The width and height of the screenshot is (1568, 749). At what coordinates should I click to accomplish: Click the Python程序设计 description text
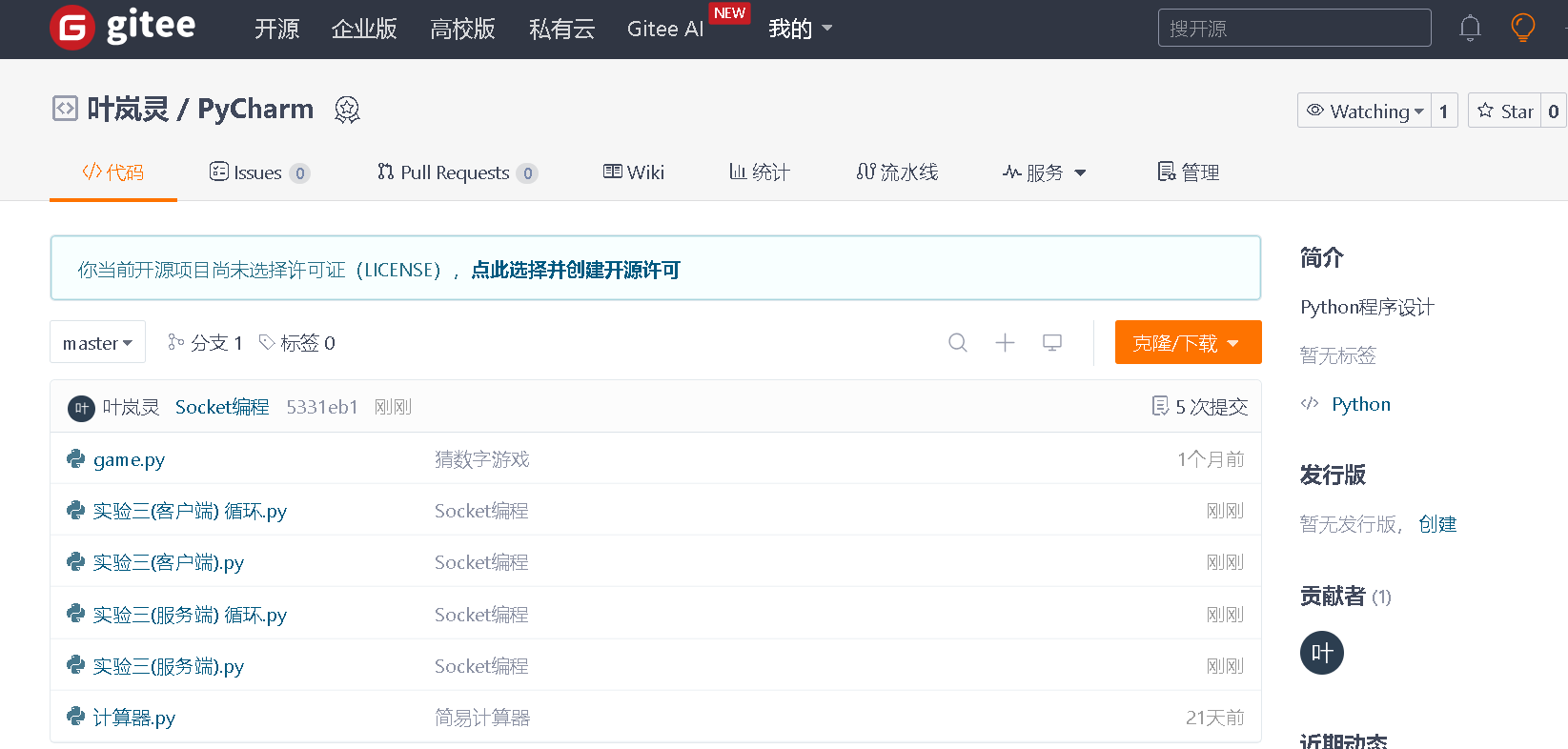pyautogui.click(x=1367, y=307)
